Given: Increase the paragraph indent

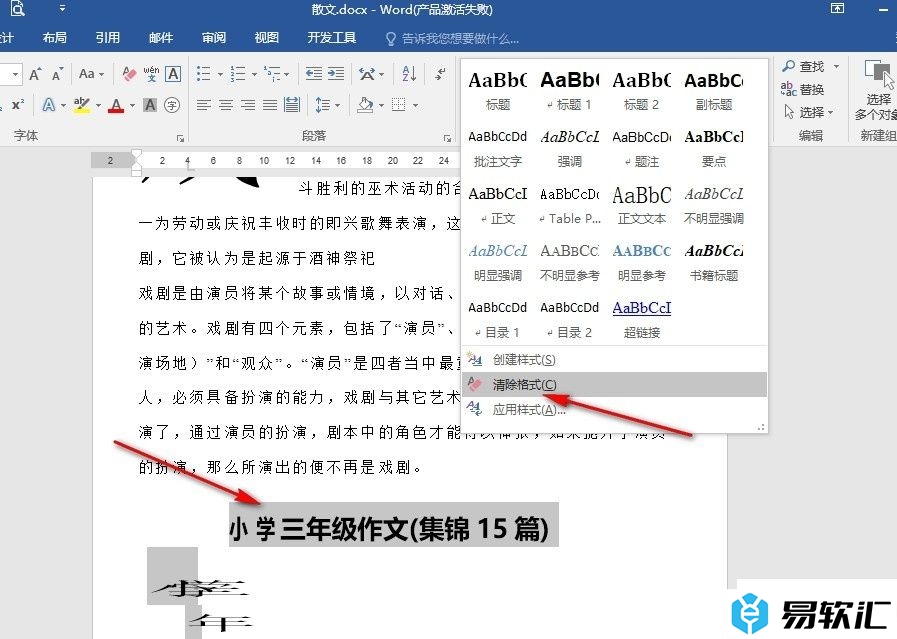Looking at the screenshot, I should click(x=335, y=74).
